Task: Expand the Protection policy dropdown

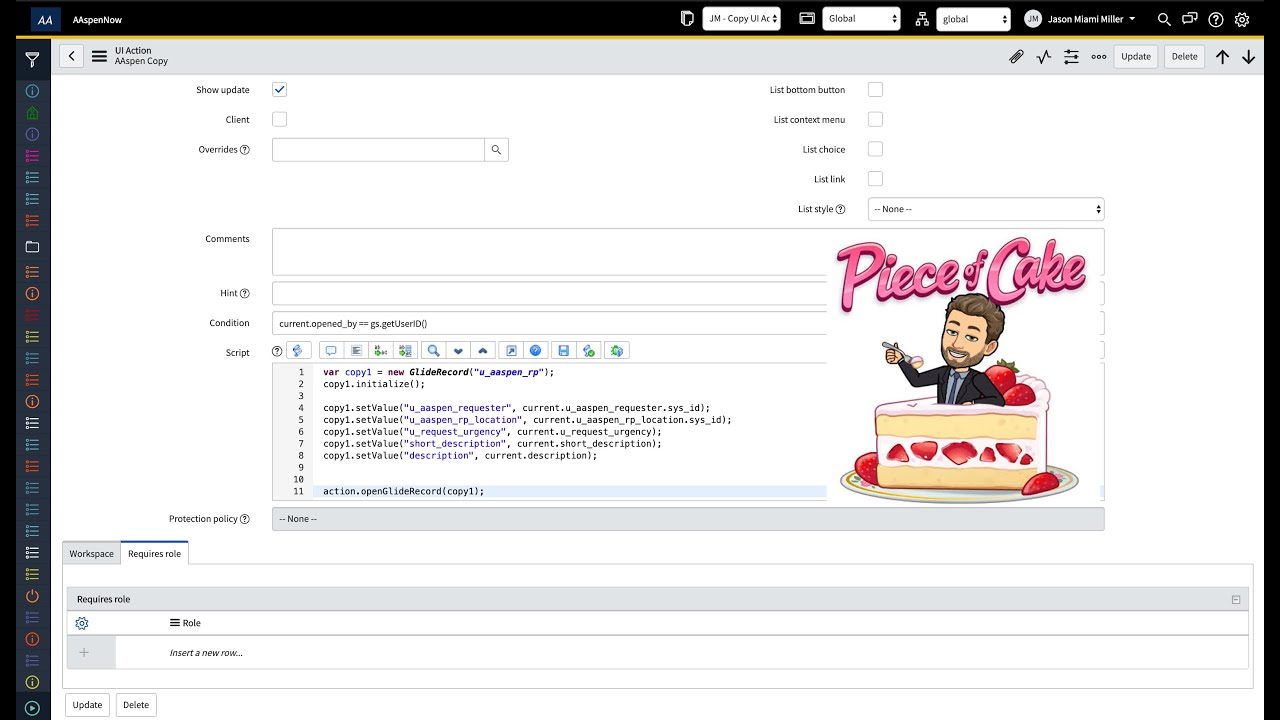Action: 688,518
